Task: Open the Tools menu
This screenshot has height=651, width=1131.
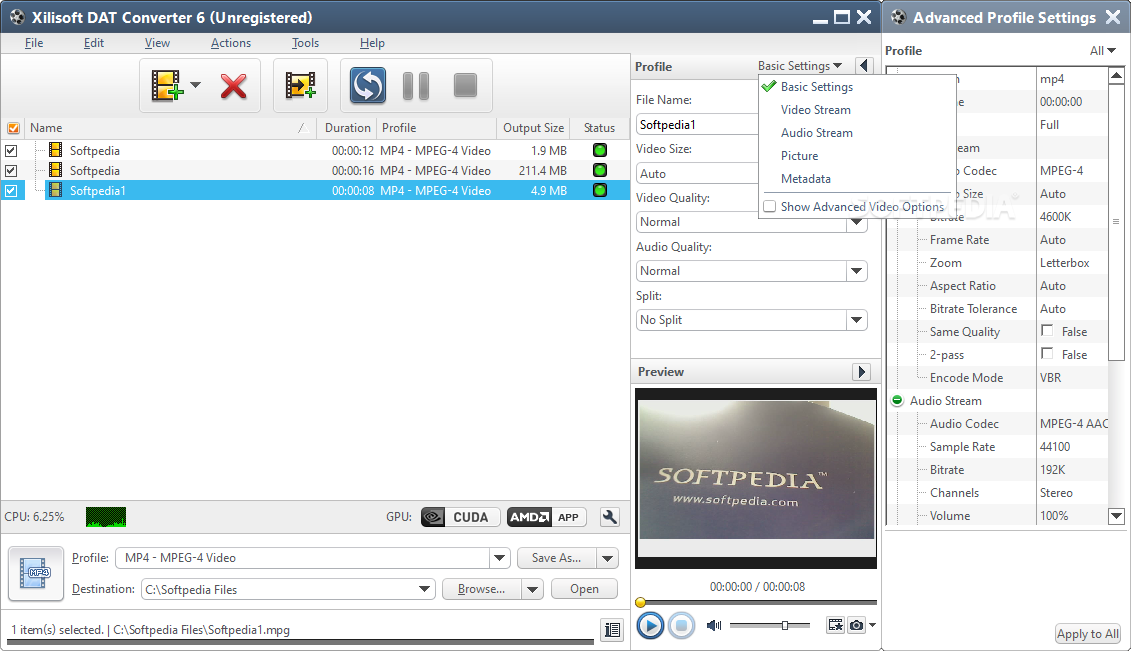Action: tap(305, 43)
